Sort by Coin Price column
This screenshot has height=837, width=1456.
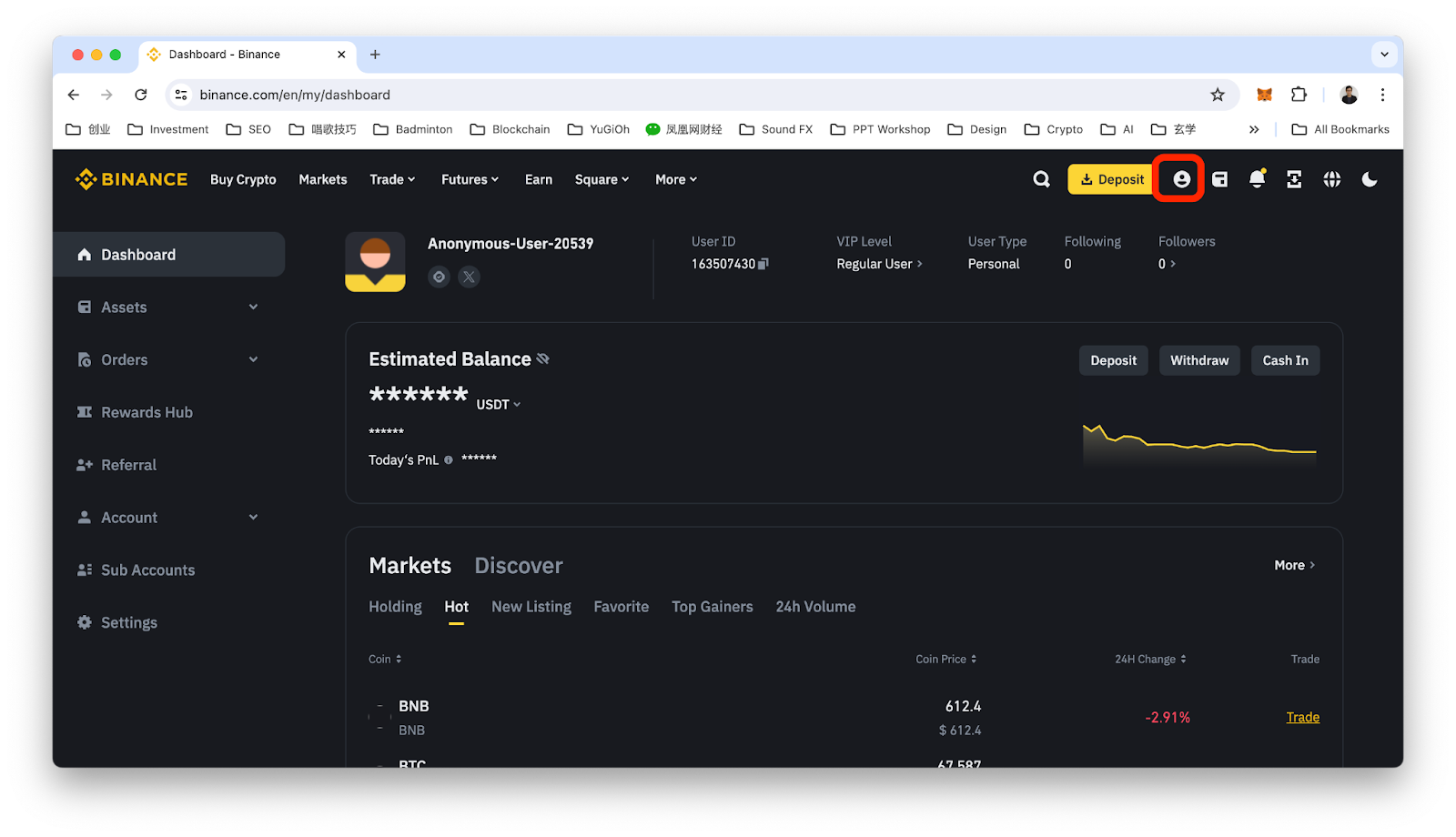tap(945, 659)
